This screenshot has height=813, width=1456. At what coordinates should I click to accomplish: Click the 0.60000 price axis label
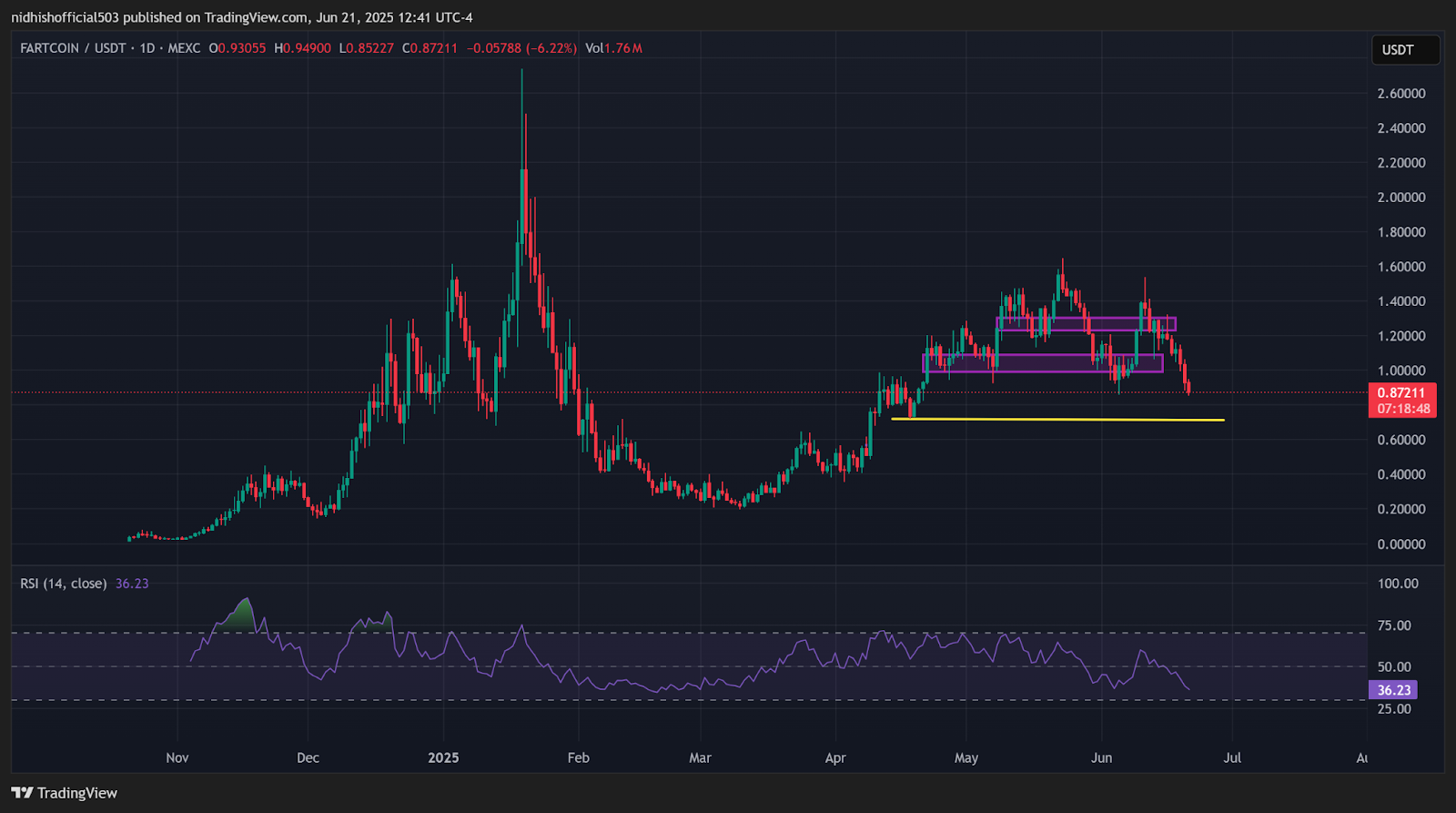(x=1401, y=440)
